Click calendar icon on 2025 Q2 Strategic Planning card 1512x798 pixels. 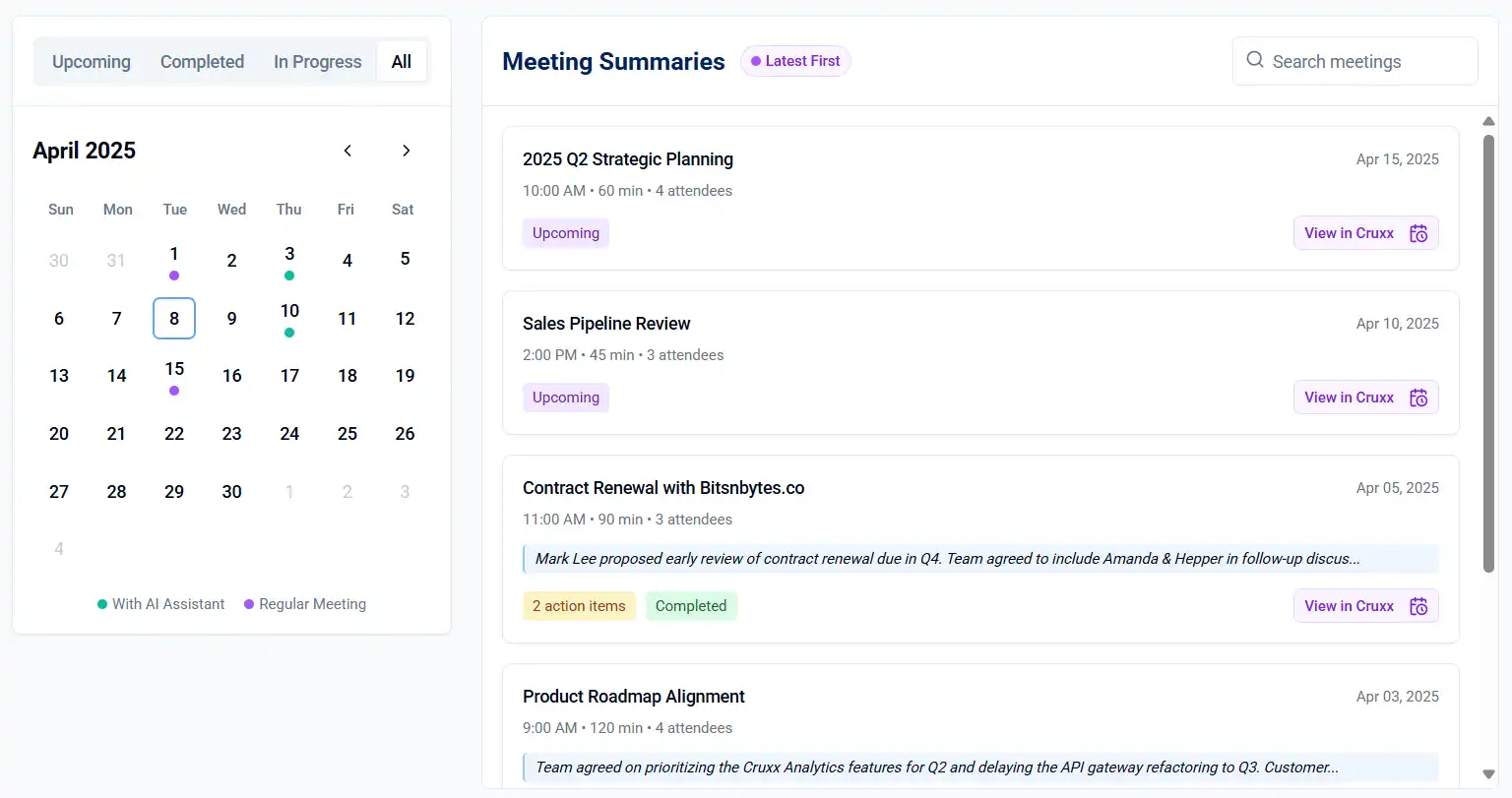[x=1417, y=233]
